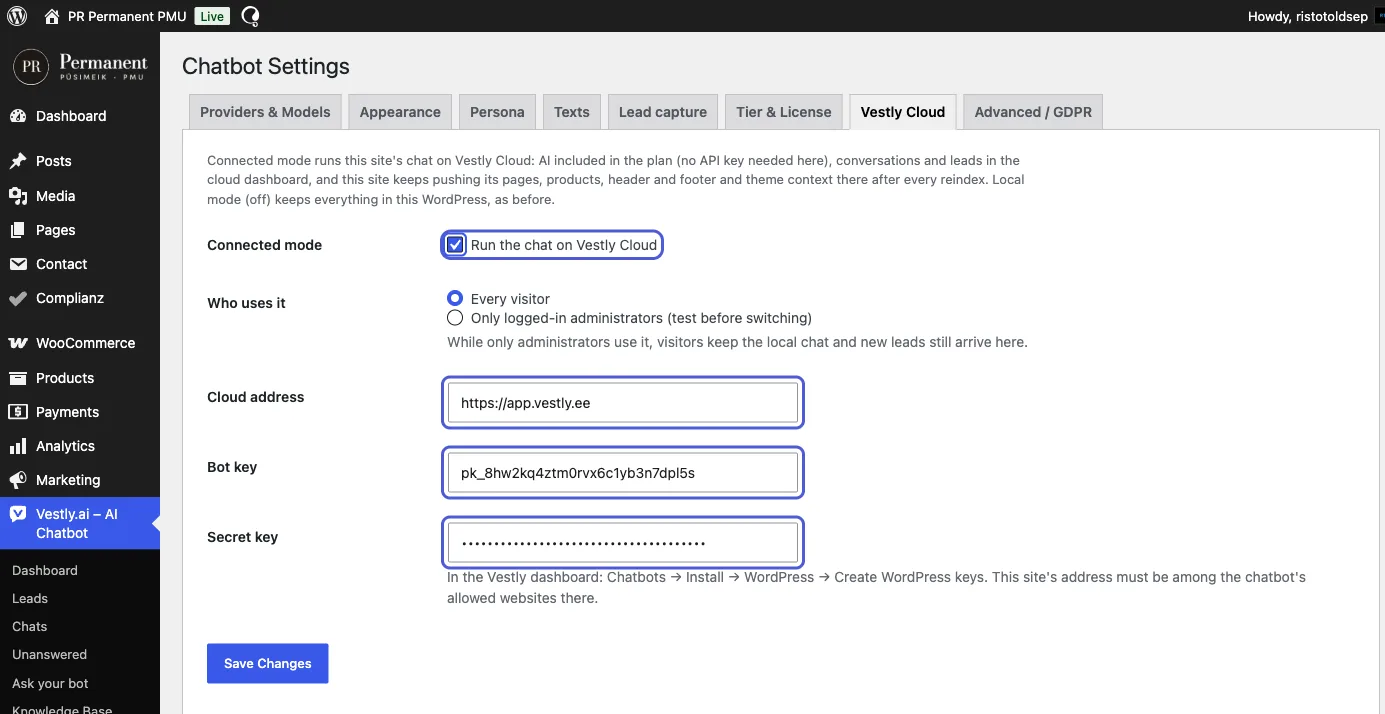Switch to the Providers & Models tab
The width and height of the screenshot is (1385, 714).
coord(265,112)
